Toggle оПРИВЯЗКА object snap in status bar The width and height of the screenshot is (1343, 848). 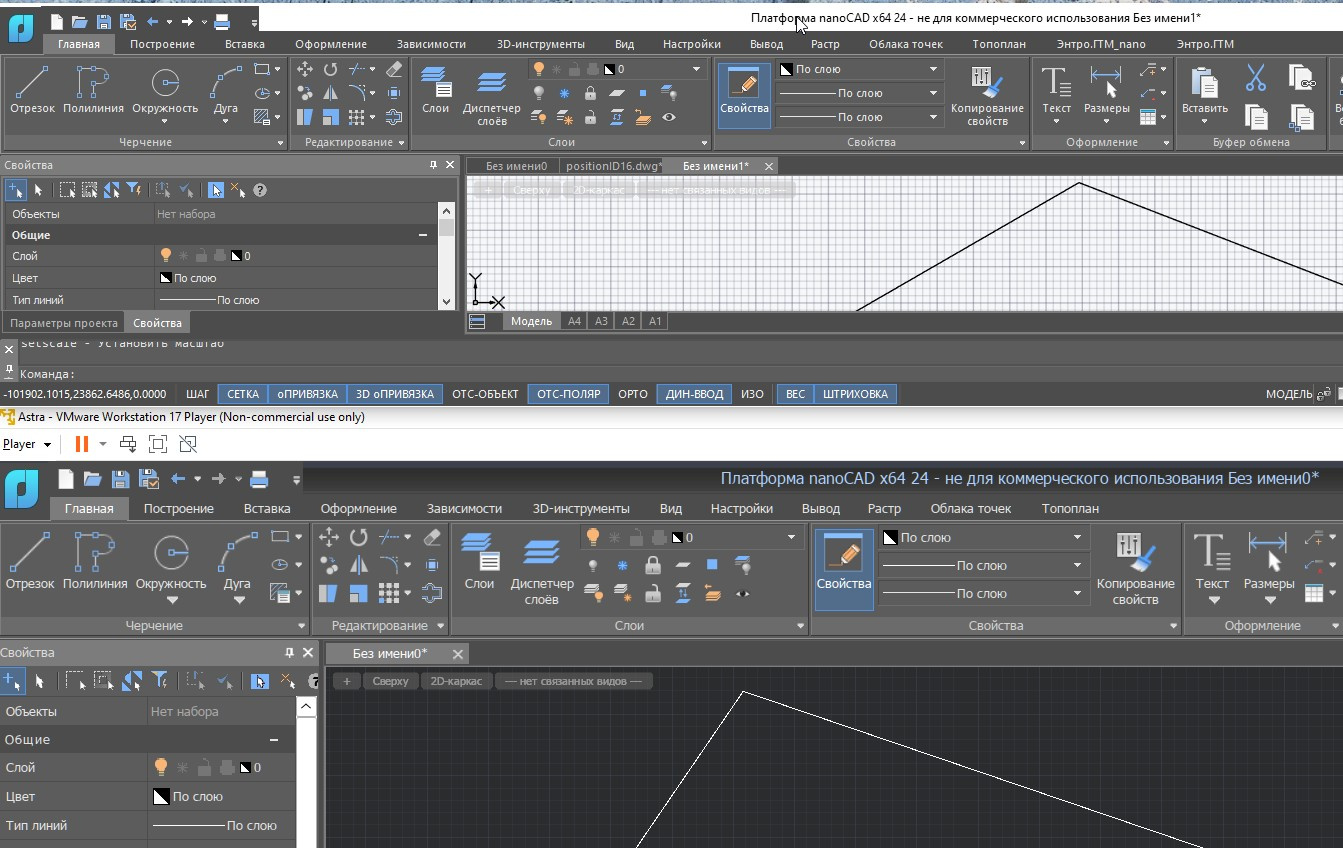click(x=308, y=394)
